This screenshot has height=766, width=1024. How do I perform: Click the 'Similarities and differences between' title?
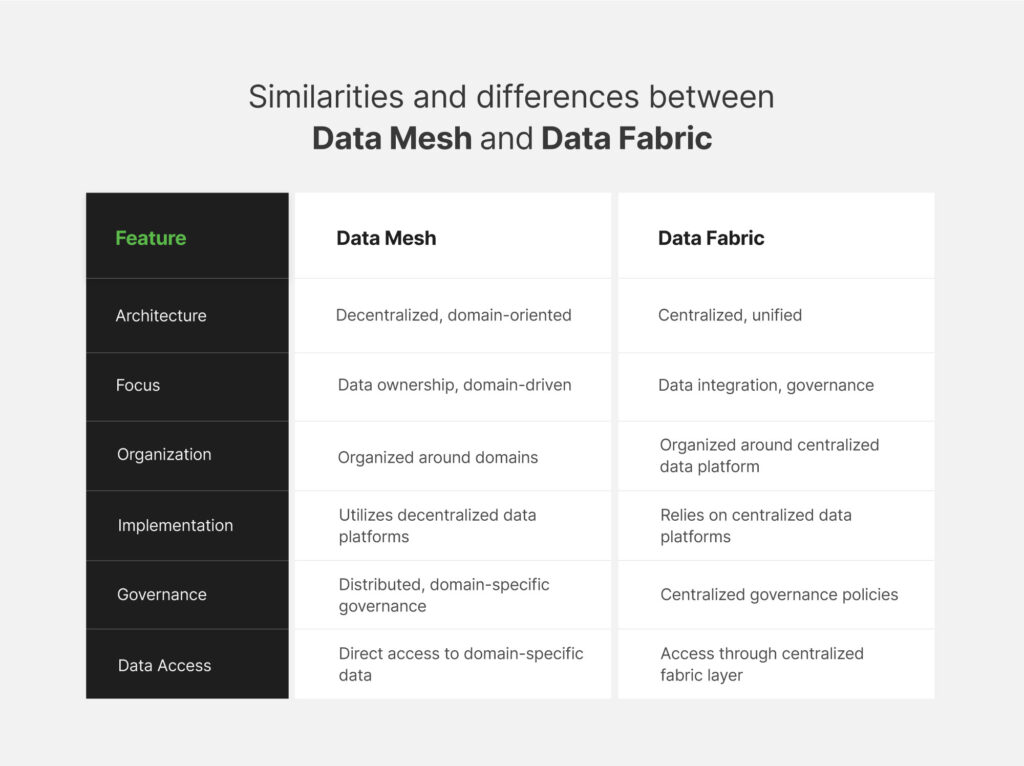click(511, 97)
